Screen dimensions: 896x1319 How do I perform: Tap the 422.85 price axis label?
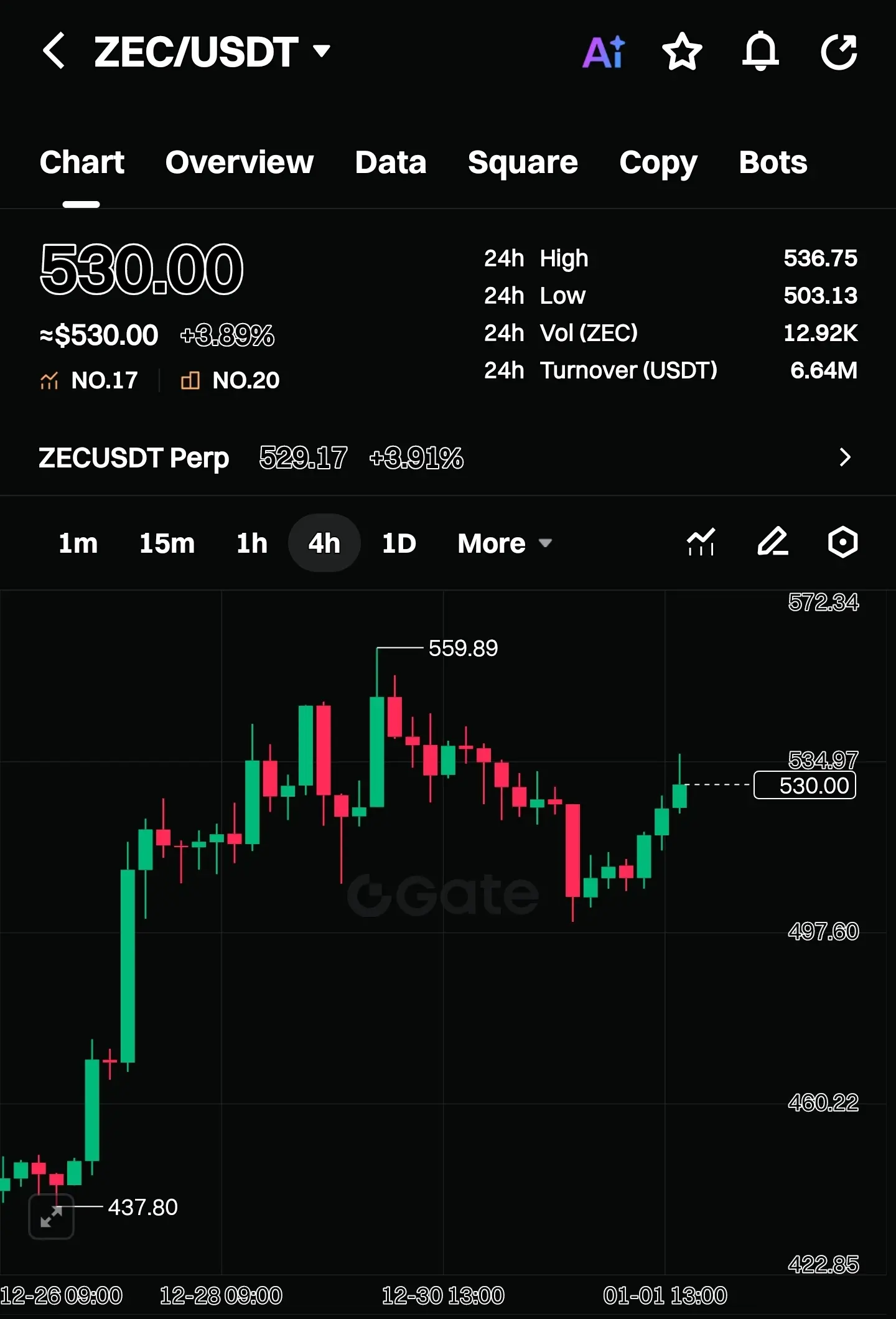[823, 1265]
